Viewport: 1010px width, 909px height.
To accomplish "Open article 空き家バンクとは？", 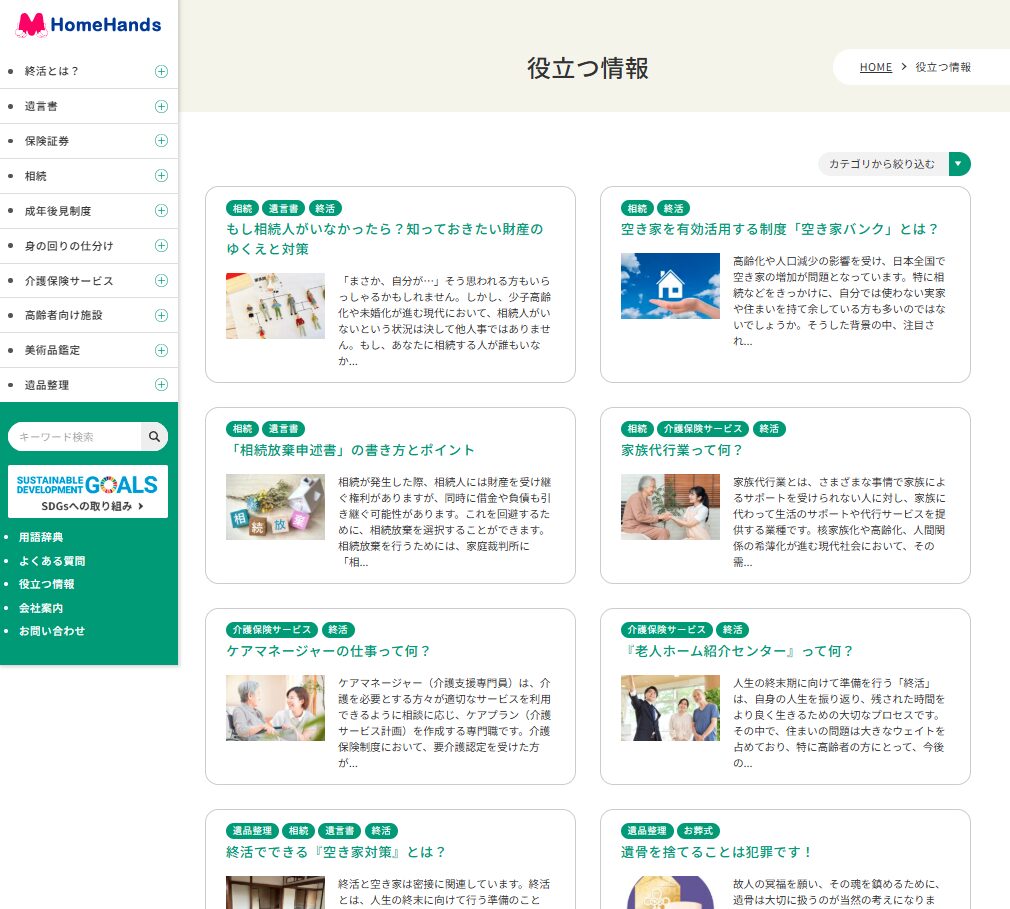I will click(779, 229).
